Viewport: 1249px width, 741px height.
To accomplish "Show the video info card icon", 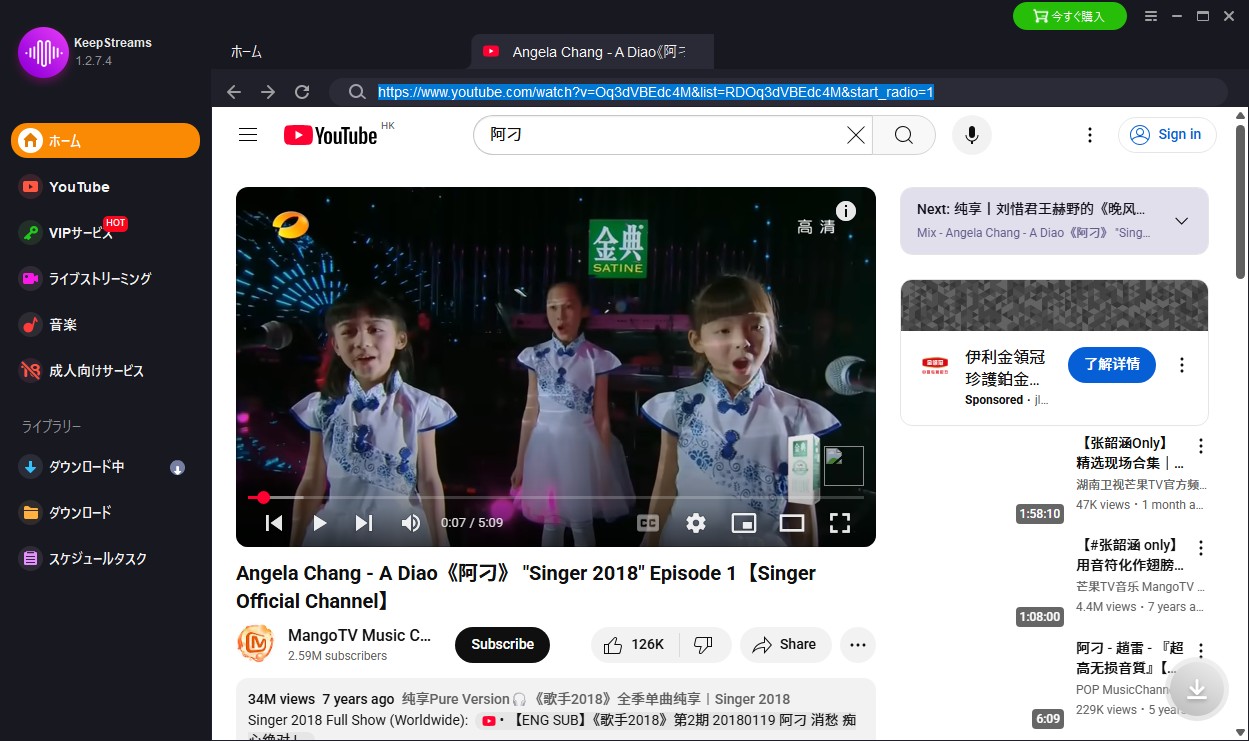I will (x=846, y=211).
